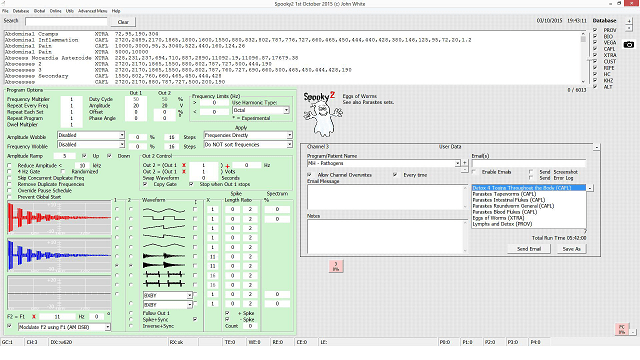640x360 pixels.
Task: Click the red plus sign before Hz field
Action: click(227, 166)
